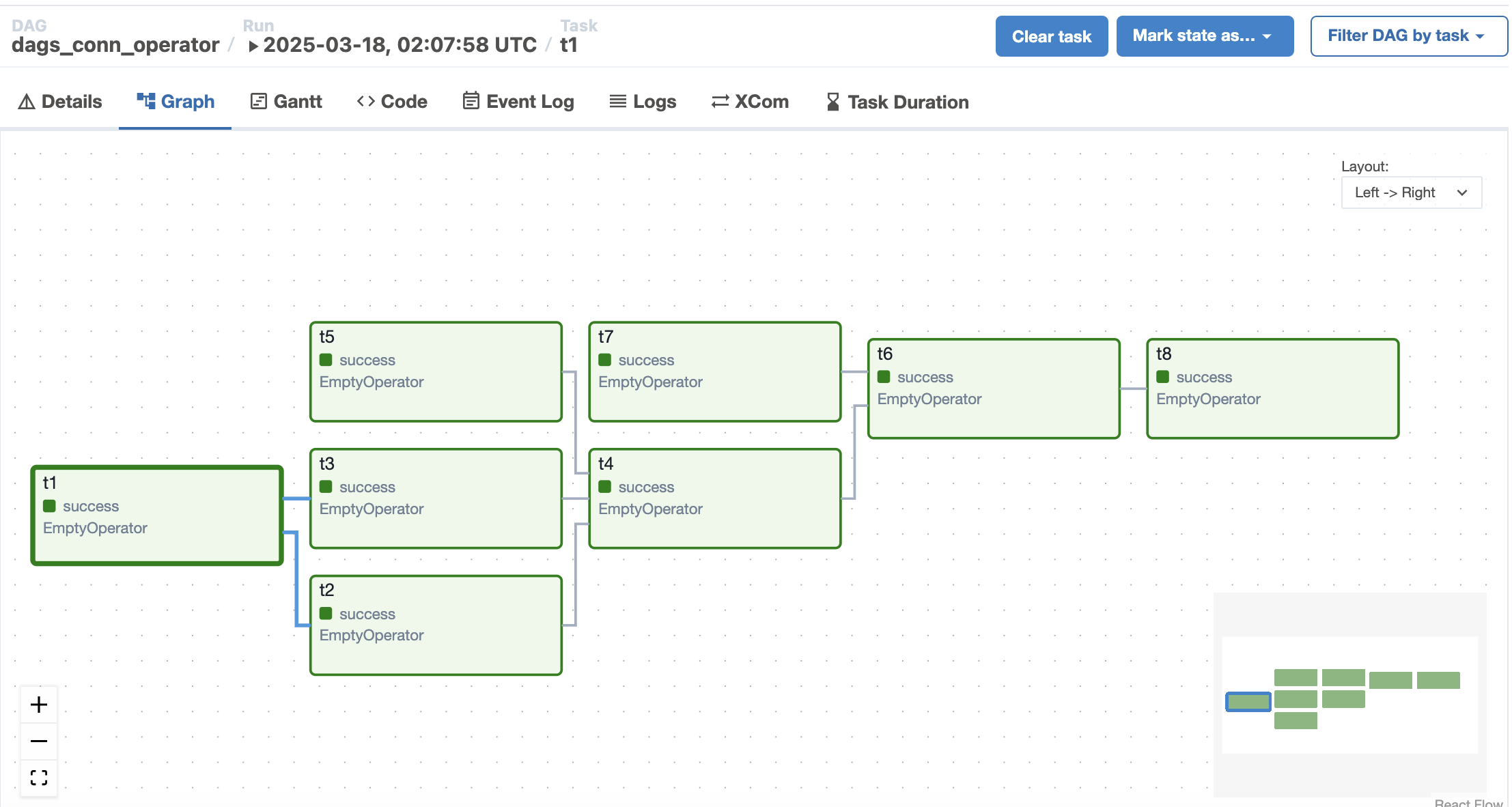This screenshot has width=1512, height=807.
Task: Select the t8 task node
Action: point(1272,388)
